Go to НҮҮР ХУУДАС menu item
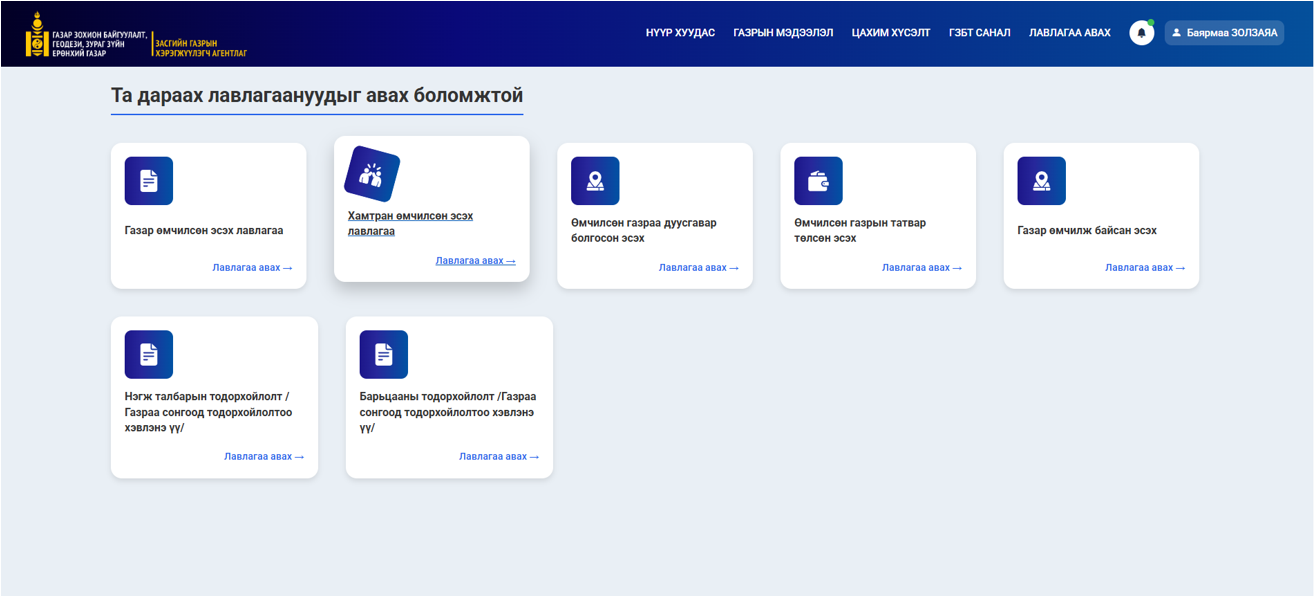 pyautogui.click(x=680, y=33)
